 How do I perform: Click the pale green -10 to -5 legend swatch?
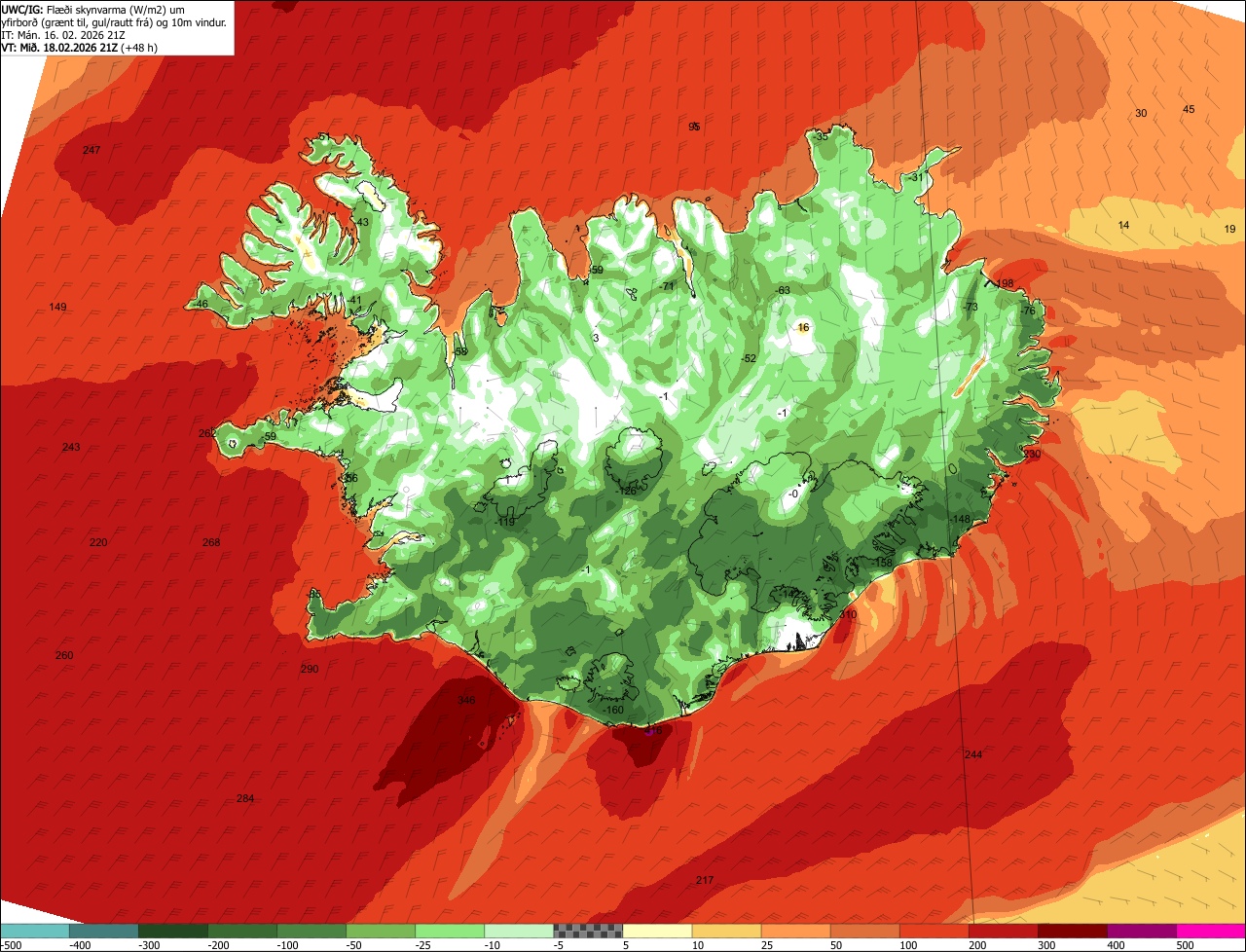pos(519,931)
